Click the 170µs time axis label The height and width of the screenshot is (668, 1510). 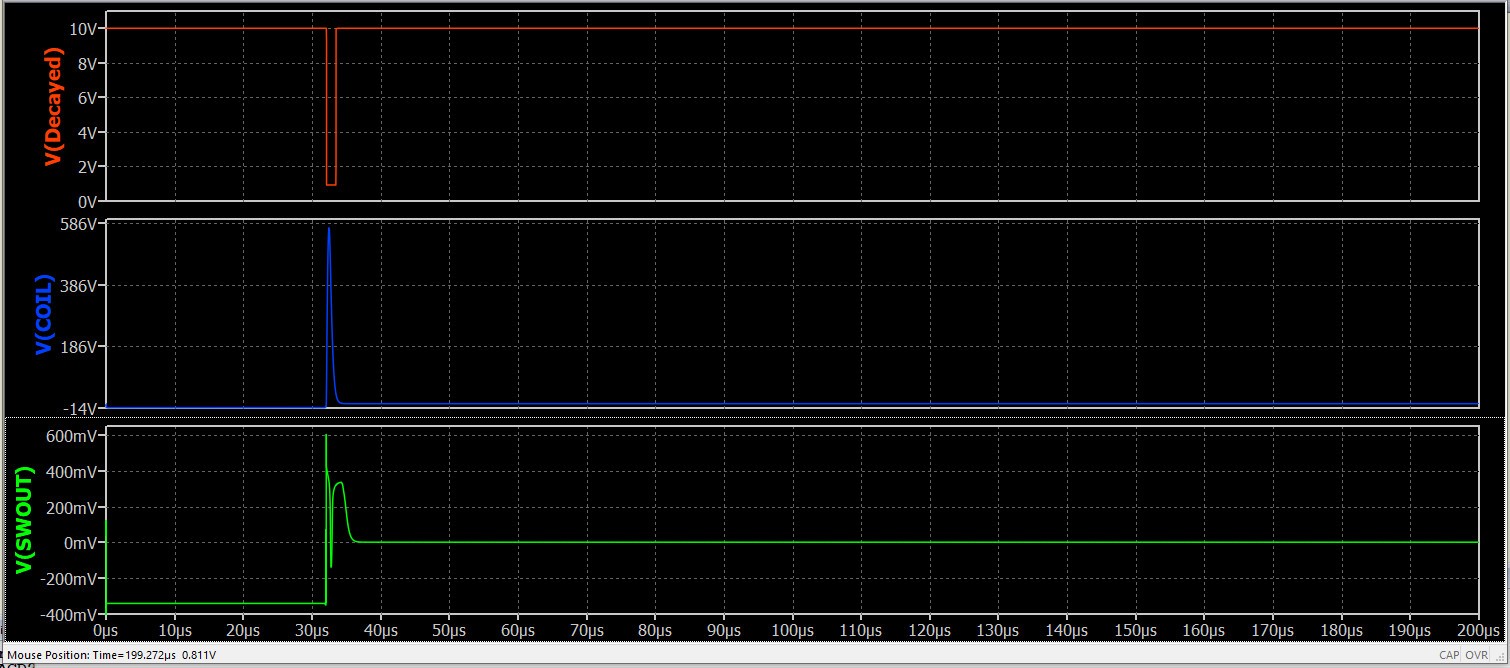pyautogui.click(x=1273, y=631)
